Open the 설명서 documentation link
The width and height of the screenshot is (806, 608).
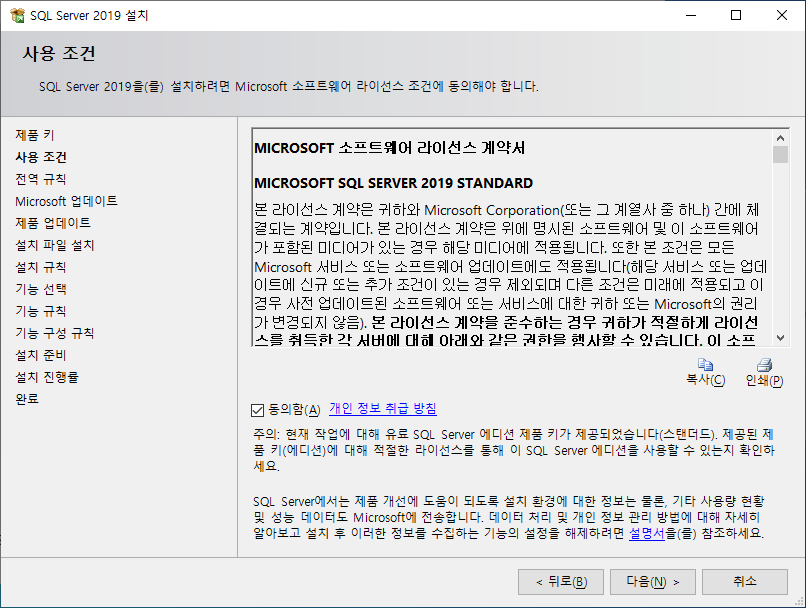647,533
